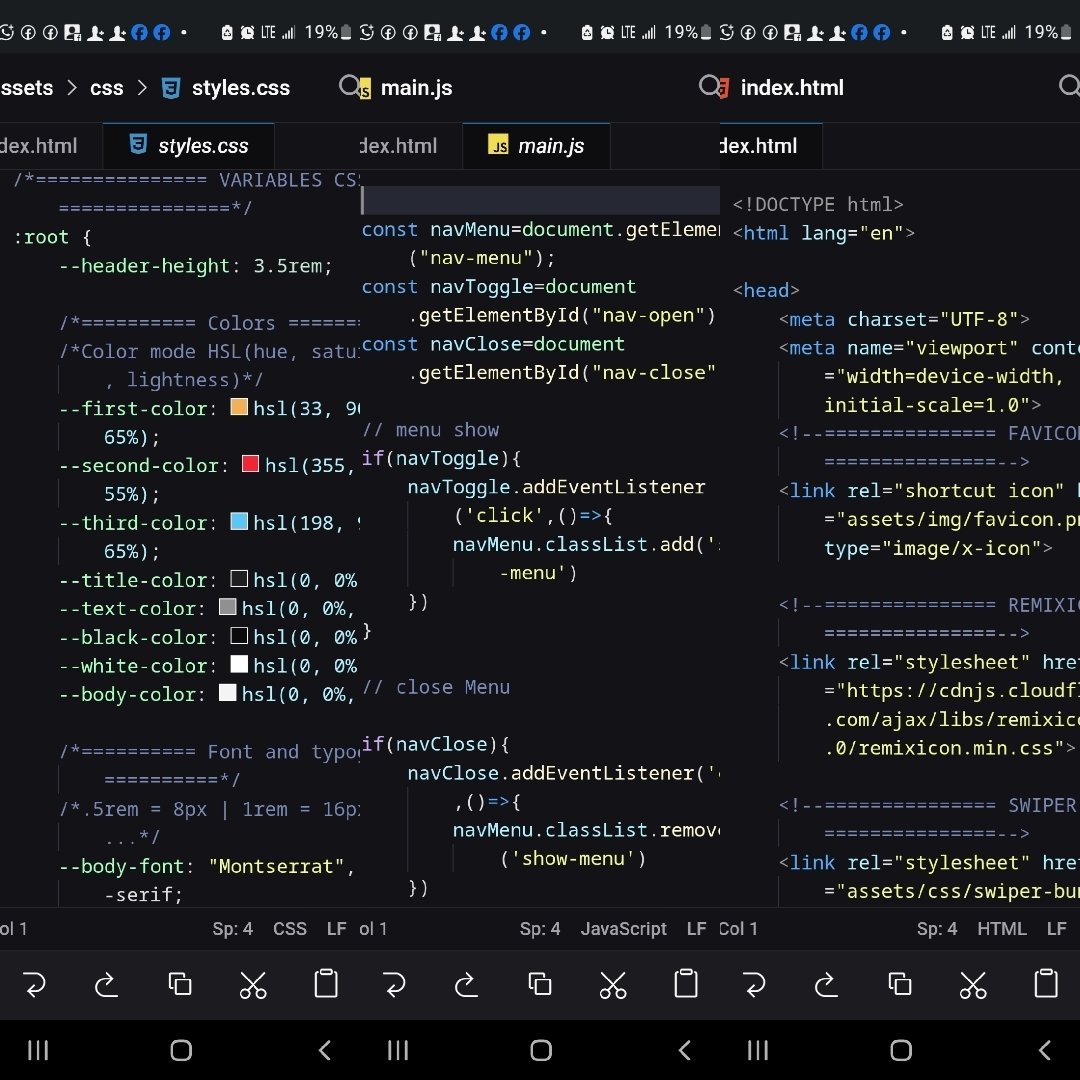
Task: Change LF line ending in styles.css status bar
Action: [337, 928]
